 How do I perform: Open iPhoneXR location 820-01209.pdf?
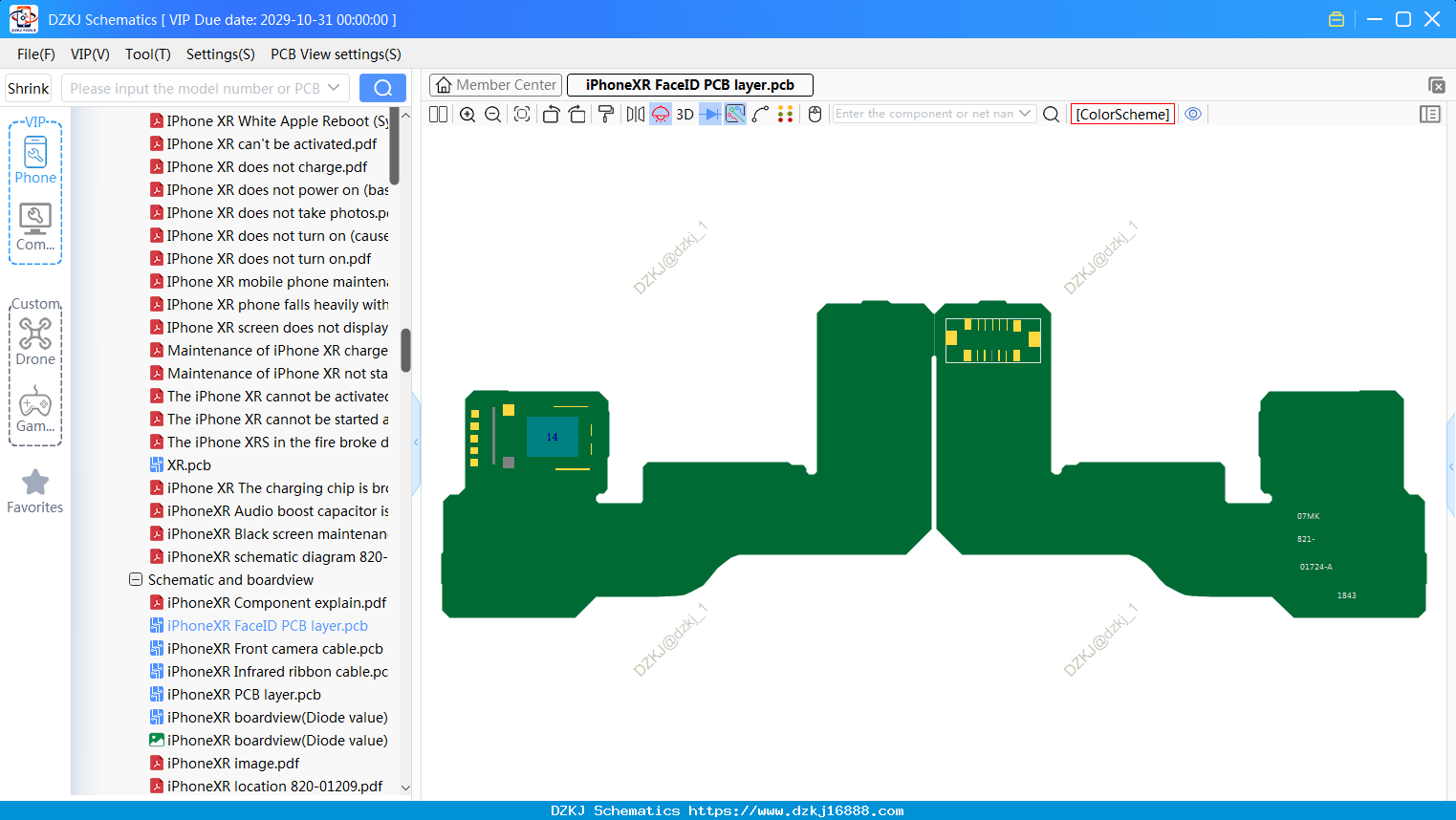tap(275, 786)
